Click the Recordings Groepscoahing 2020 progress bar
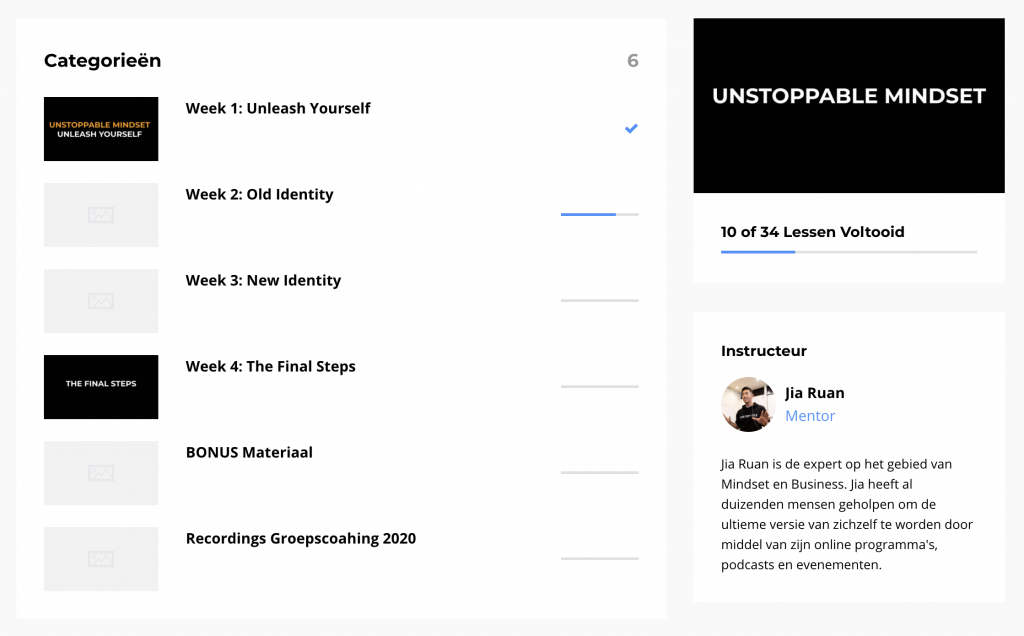This screenshot has height=636, width=1024. tap(600, 558)
